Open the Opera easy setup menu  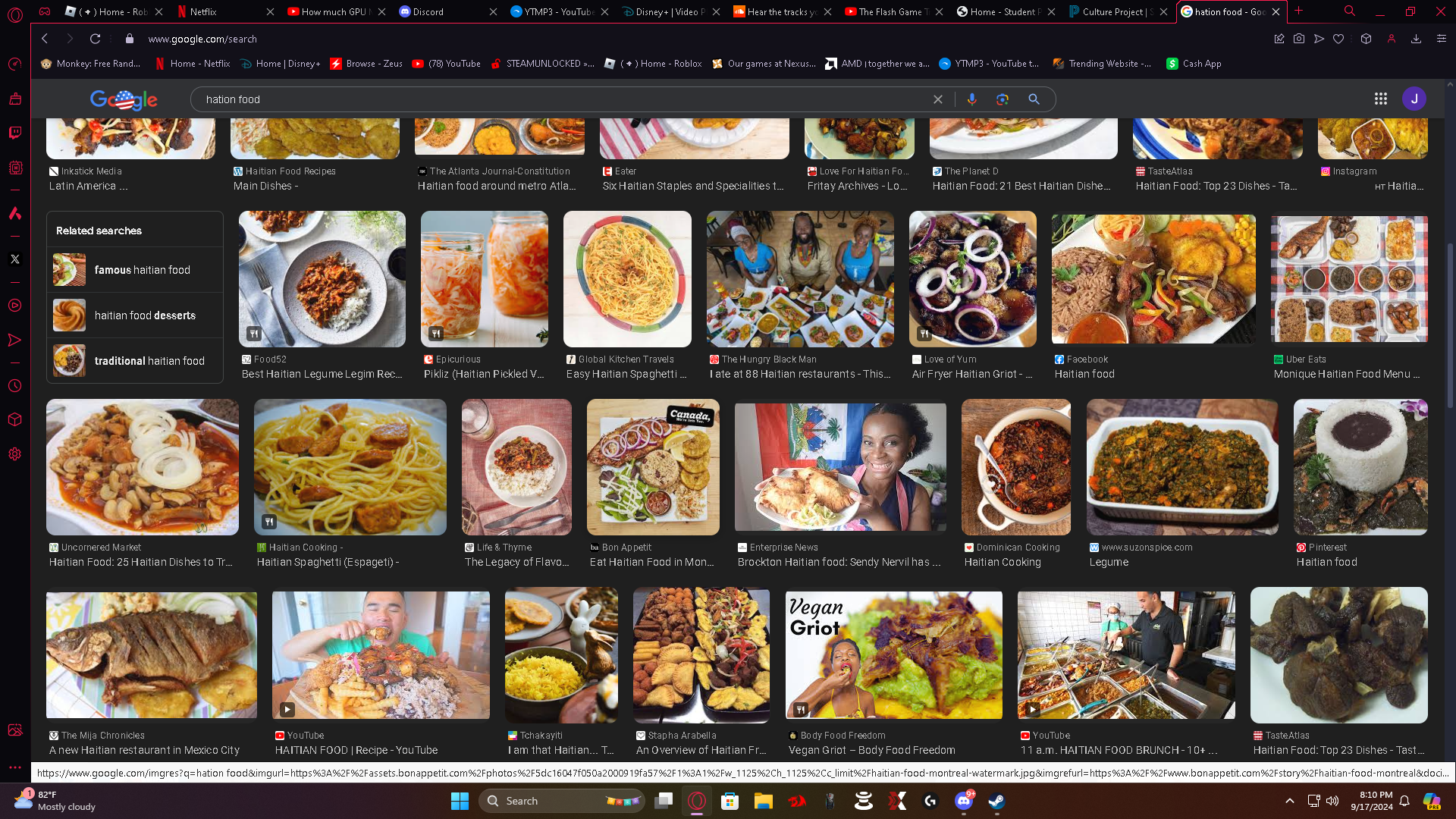pyautogui.click(x=1441, y=39)
